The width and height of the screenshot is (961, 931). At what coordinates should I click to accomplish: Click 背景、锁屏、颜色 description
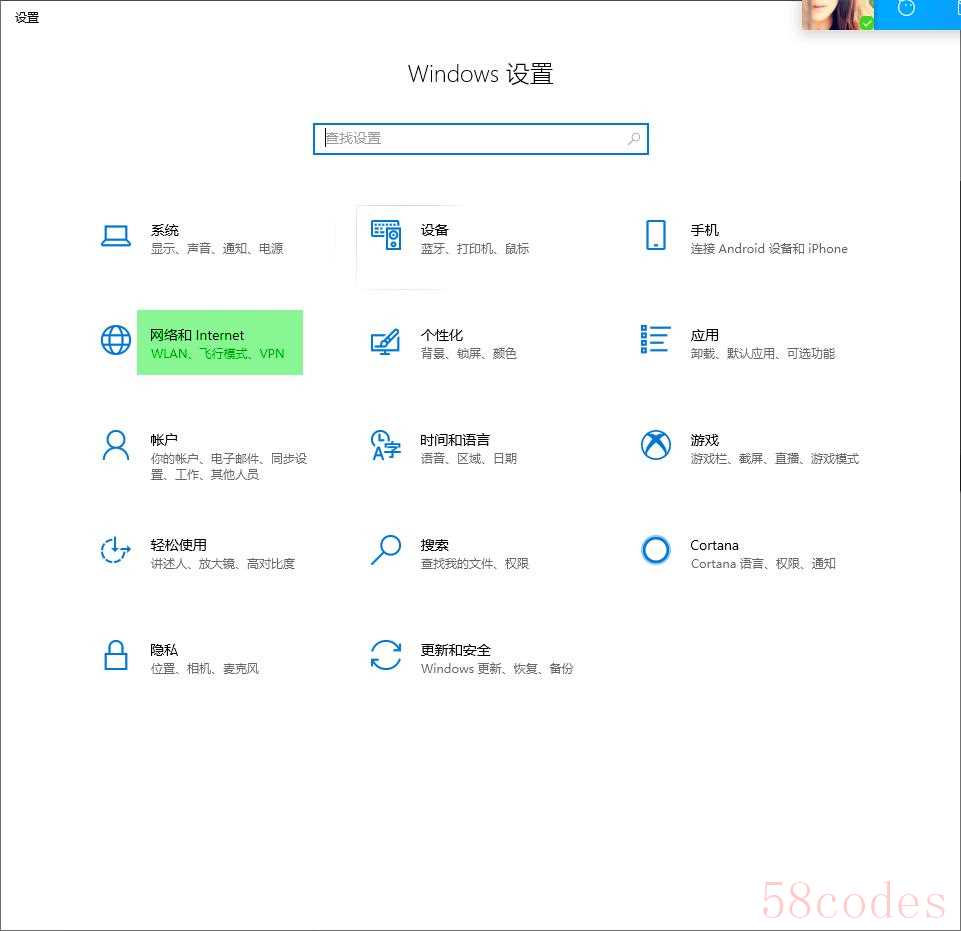(469, 354)
